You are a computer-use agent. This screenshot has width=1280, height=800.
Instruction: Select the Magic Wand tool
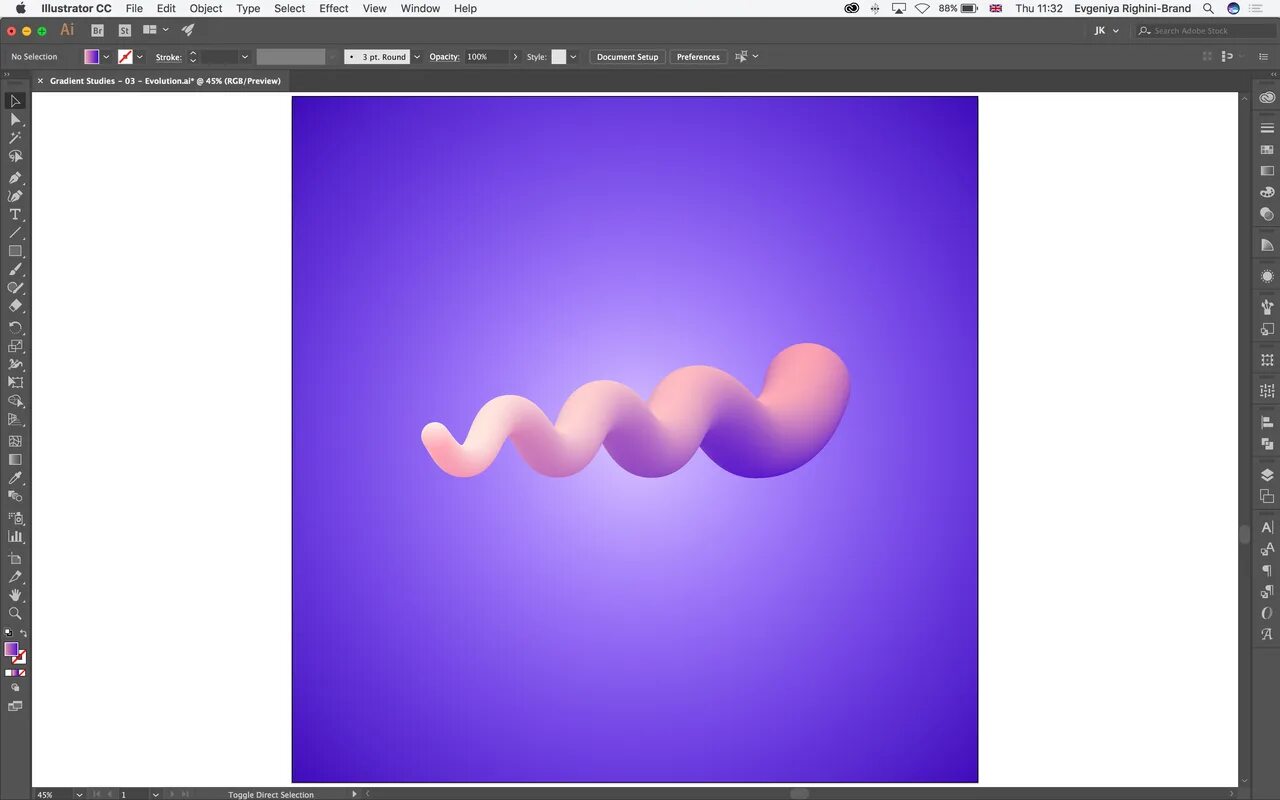pos(15,138)
